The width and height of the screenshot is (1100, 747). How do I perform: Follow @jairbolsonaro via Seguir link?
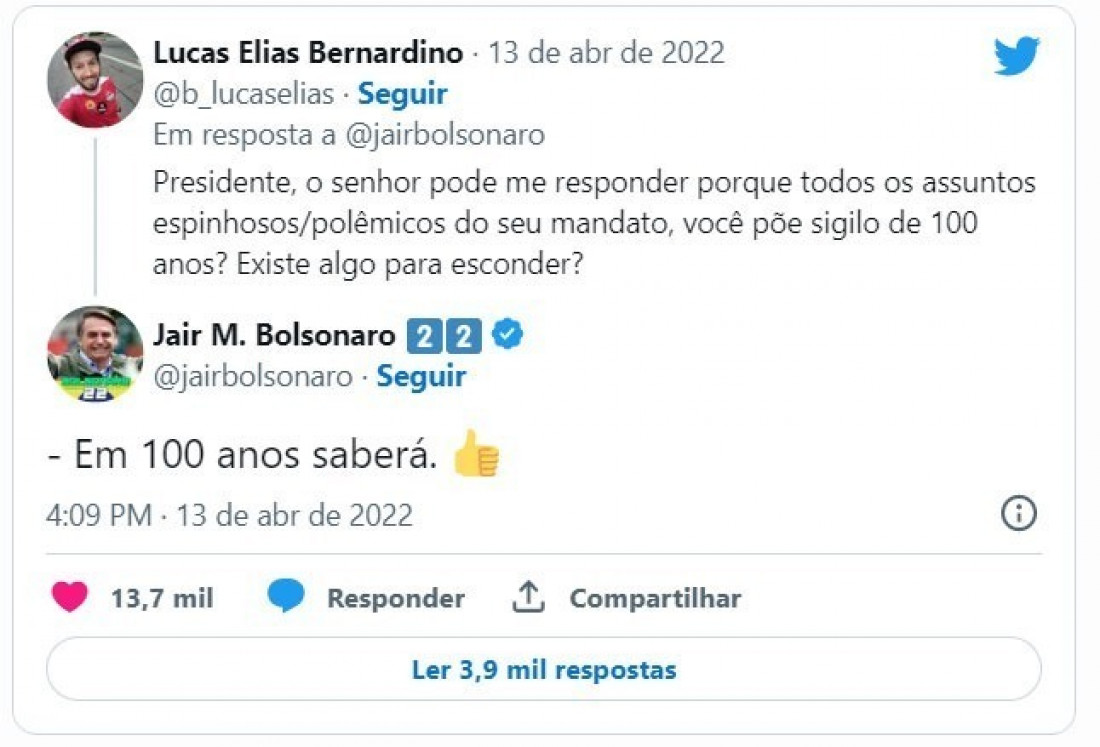pyautogui.click(x=421, y=376)
